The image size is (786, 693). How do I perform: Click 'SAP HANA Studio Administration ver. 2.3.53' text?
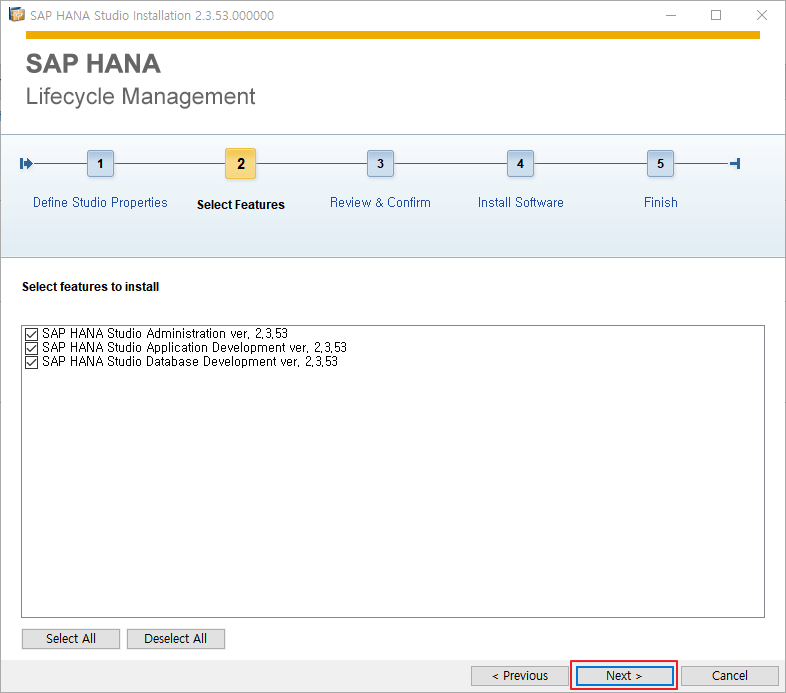(x=165, y=334)
